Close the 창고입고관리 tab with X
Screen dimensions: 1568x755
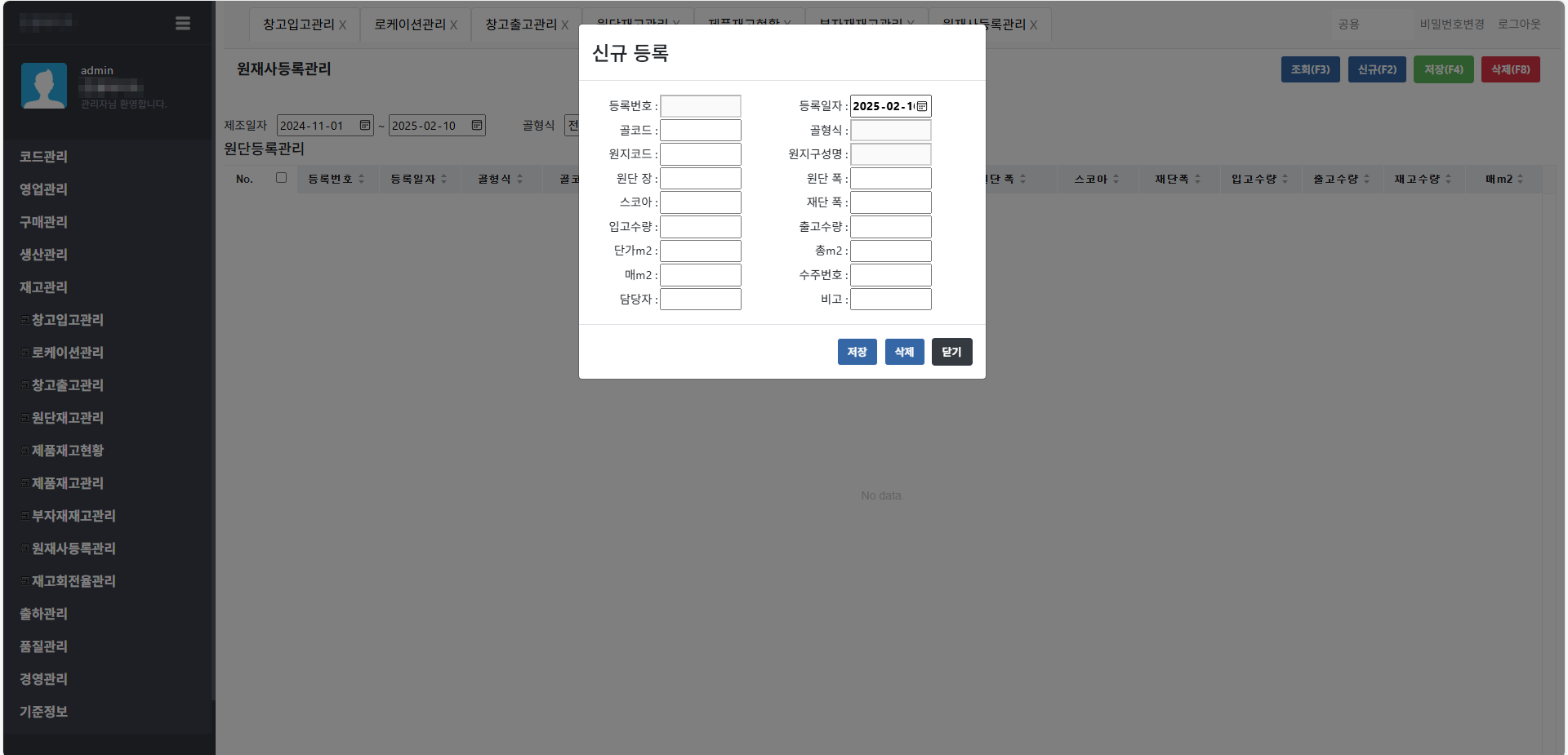tap(342, 25)
